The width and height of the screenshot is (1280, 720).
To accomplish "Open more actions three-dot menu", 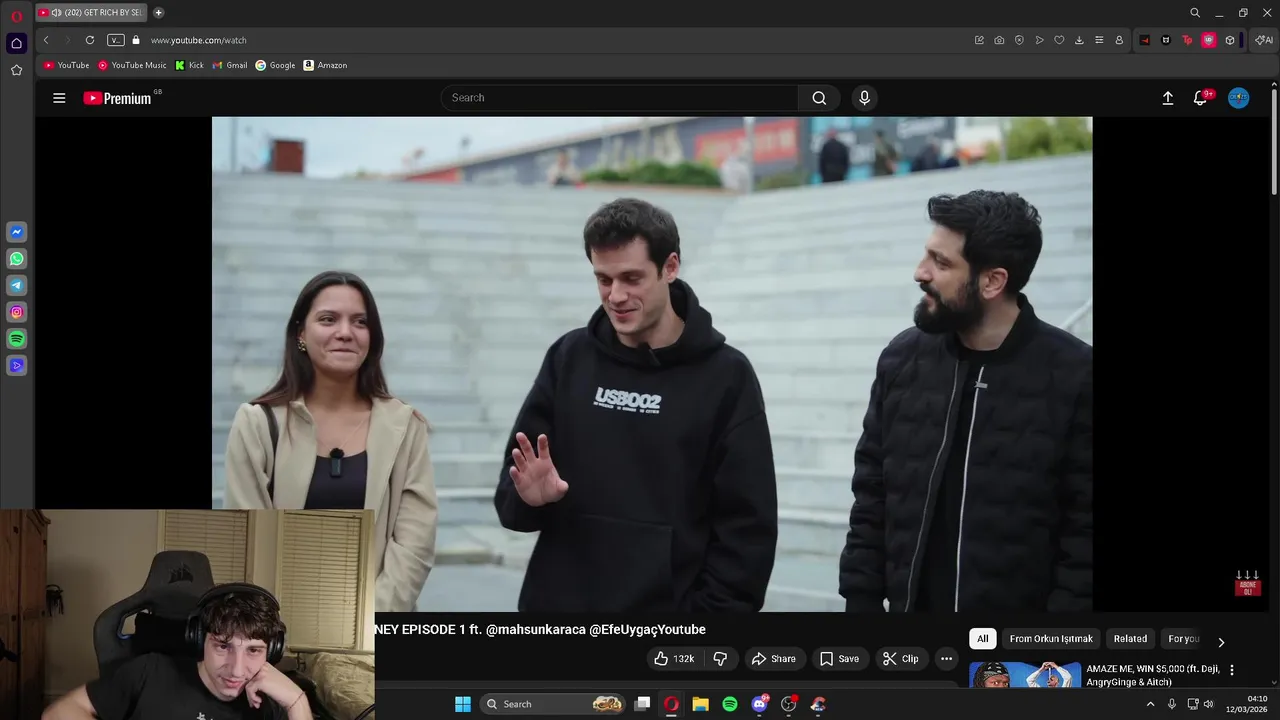I will pyautogui.click(x=946, y=659).
